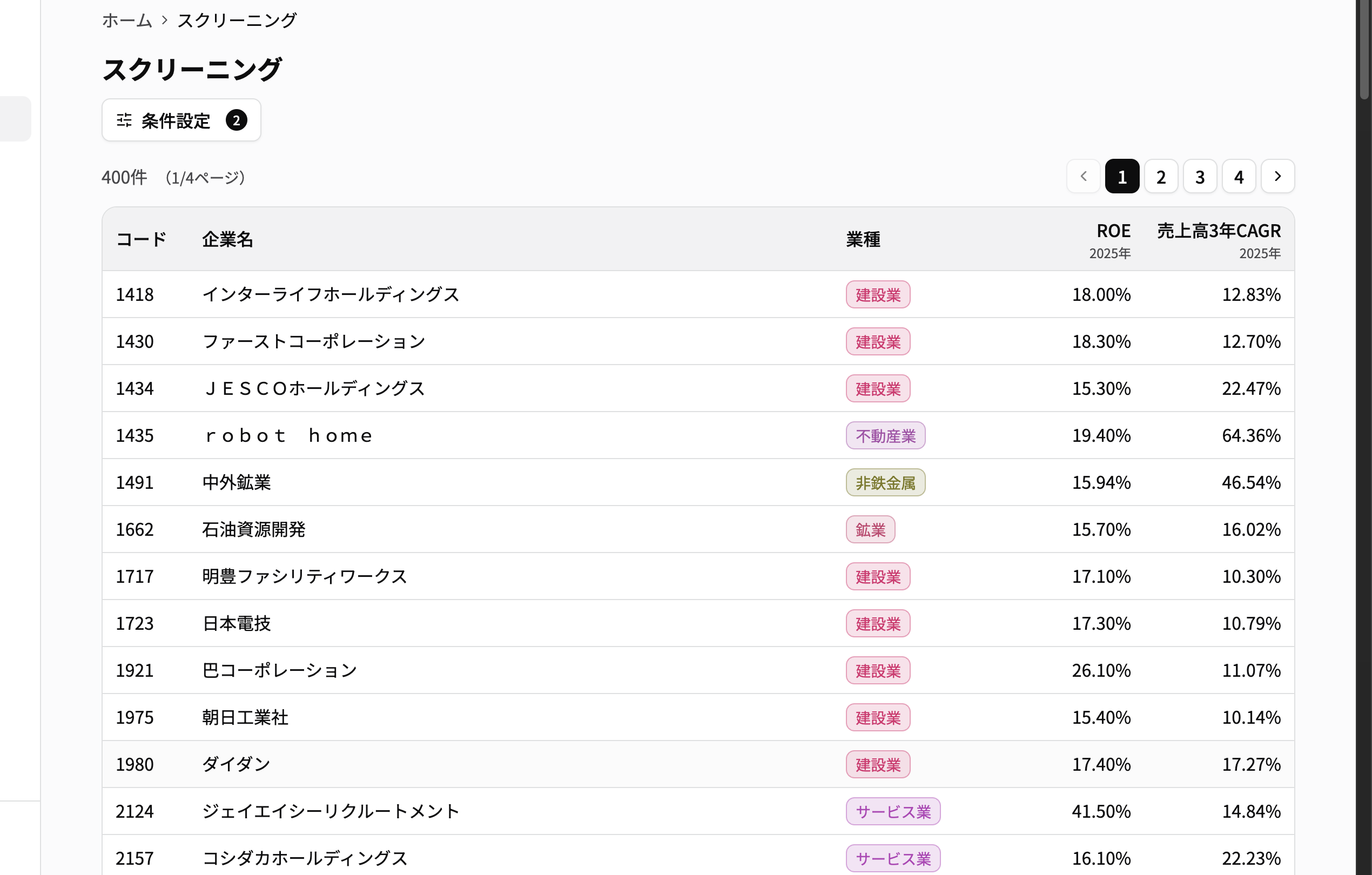The height and width of the screenshot is (875, 1372).
Task: Click CAGR value 46.54%
Action: [x=1251, y=482]
